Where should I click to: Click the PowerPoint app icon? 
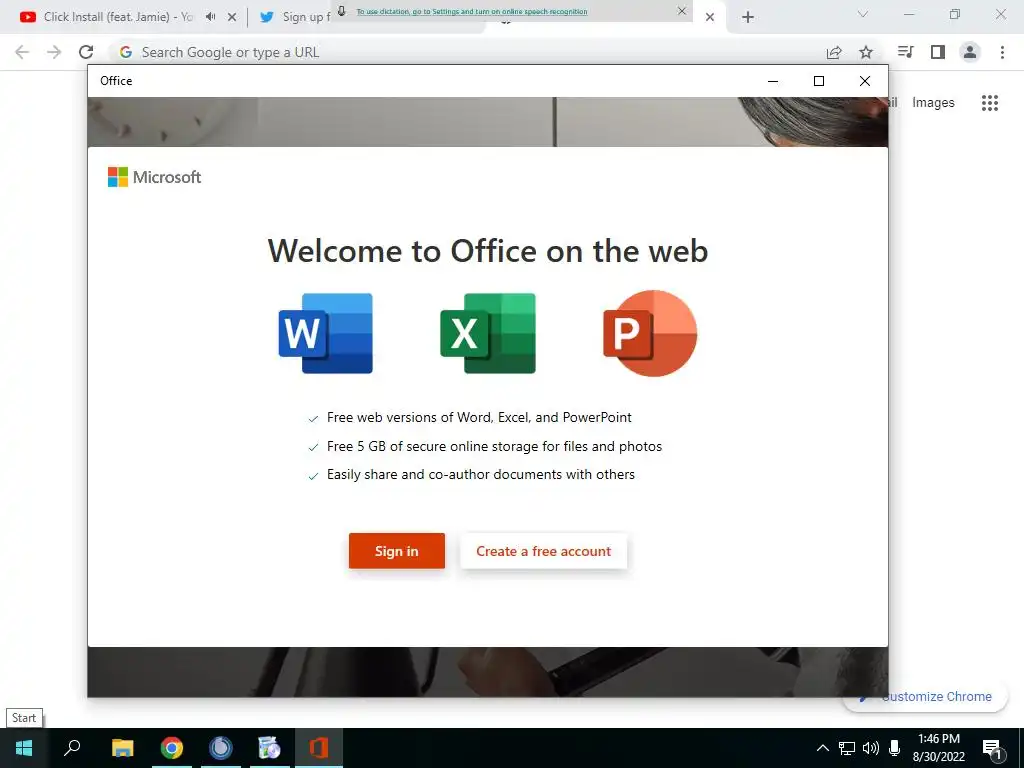click(x=650, y=333)
